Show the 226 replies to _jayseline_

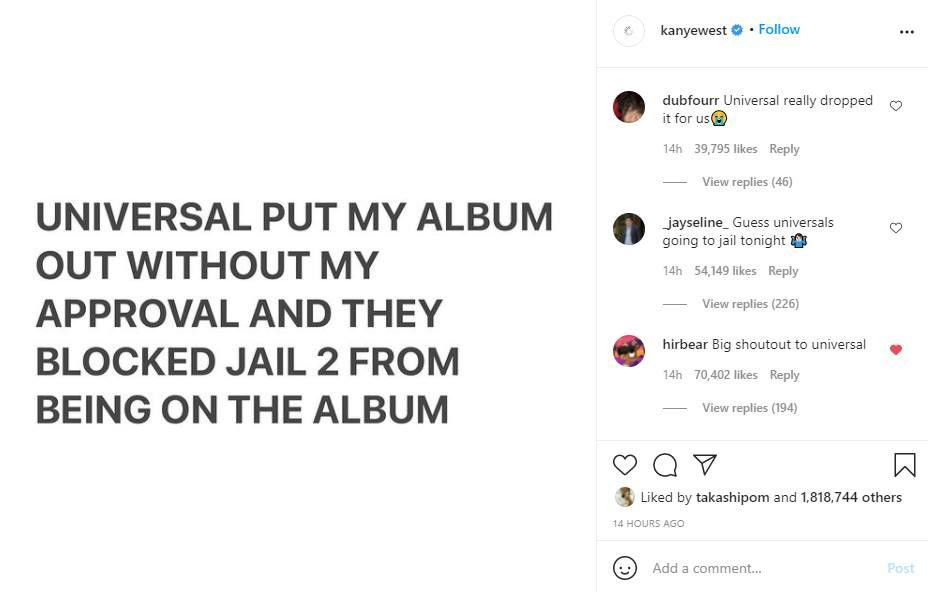coord(750,304)
